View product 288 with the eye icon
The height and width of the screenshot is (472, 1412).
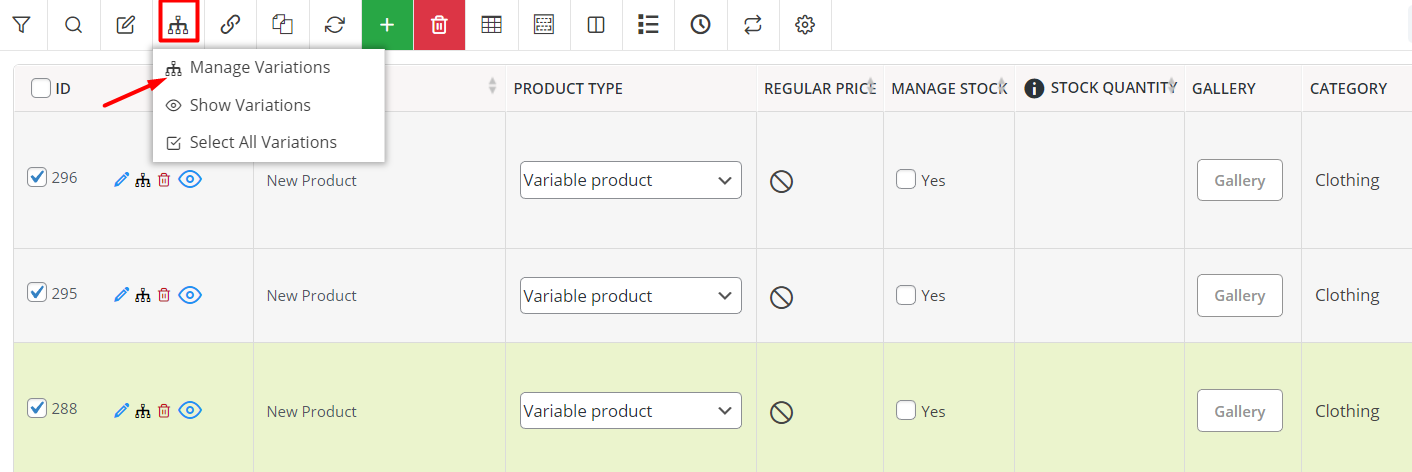click(190, 410)
